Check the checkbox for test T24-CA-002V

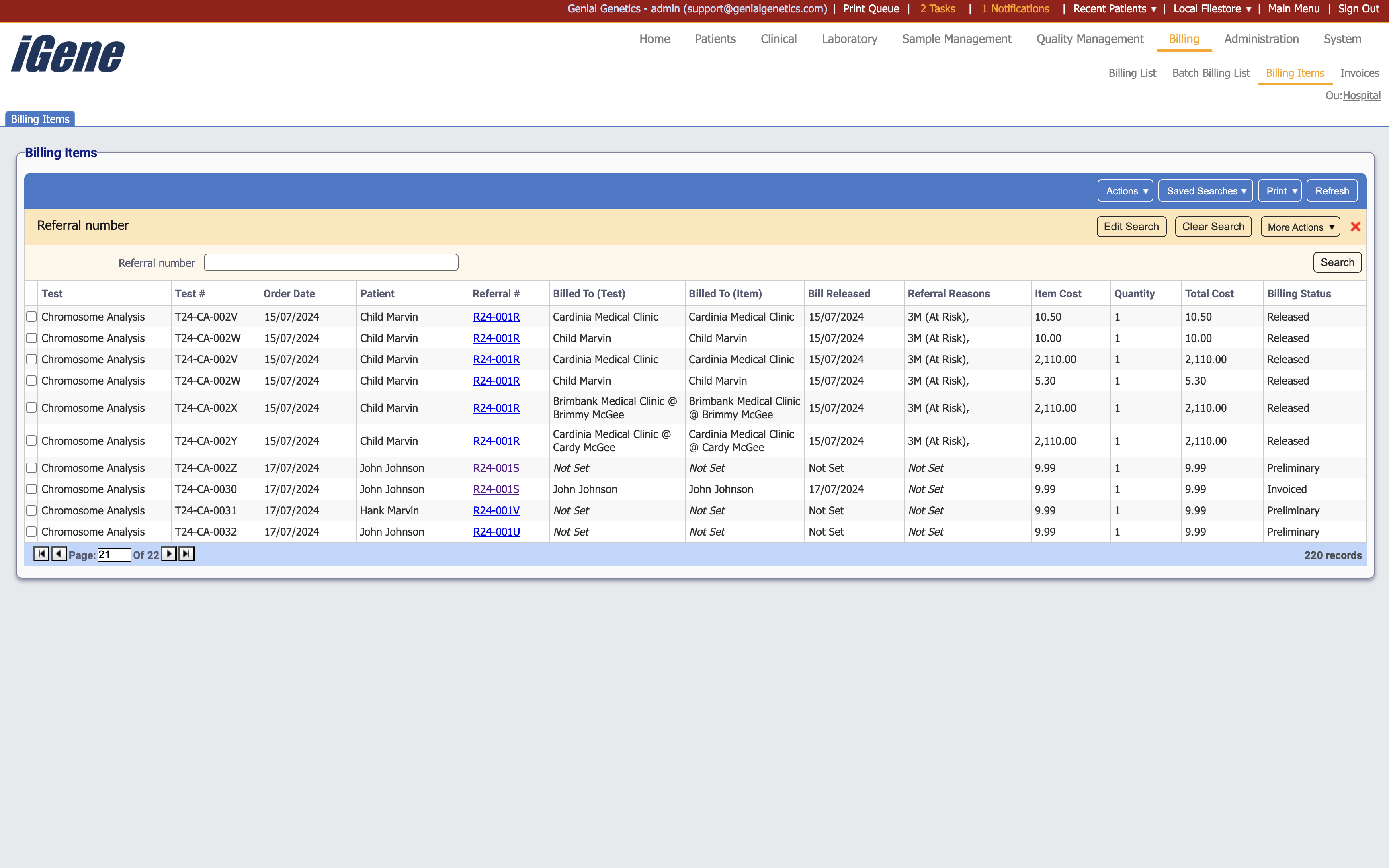click(32, 316)
